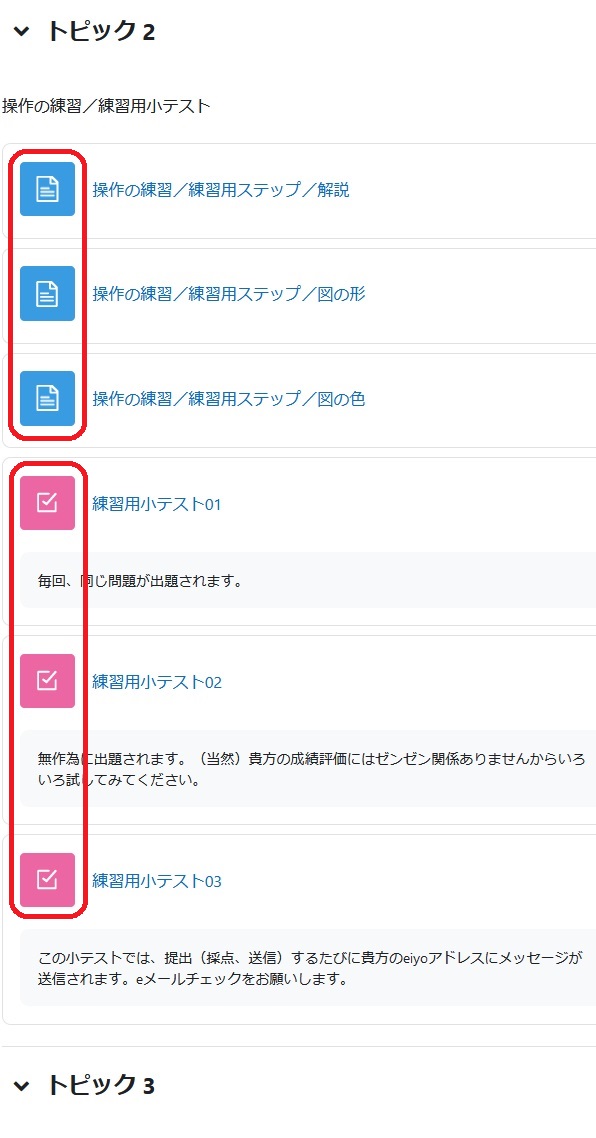Open link 操作の練習／練習用ステップ／解説
The image size is (596, 1138).
coord(221,190)
